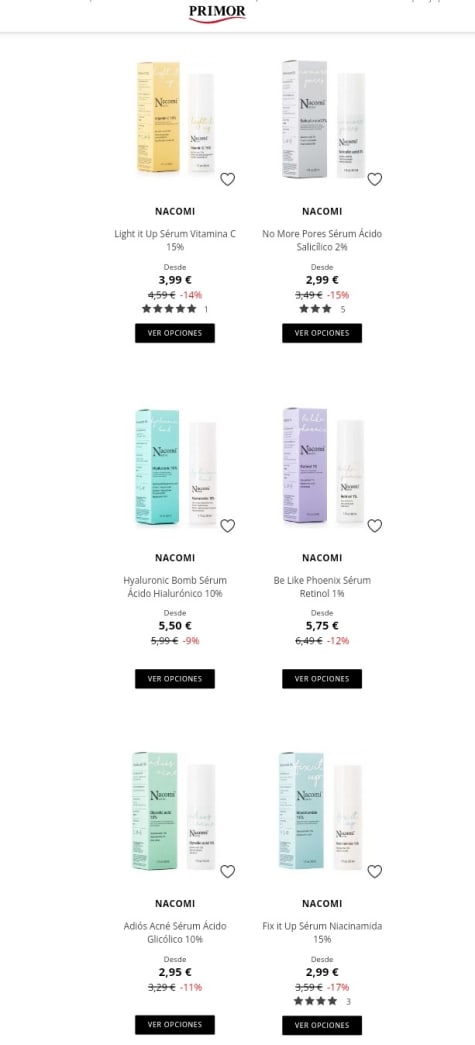Image resolution: width=475 pixels, height=1045 pixels.
Task: Open Light it Up Sérum Vitamina C title
Action: [x=175, y=241]
